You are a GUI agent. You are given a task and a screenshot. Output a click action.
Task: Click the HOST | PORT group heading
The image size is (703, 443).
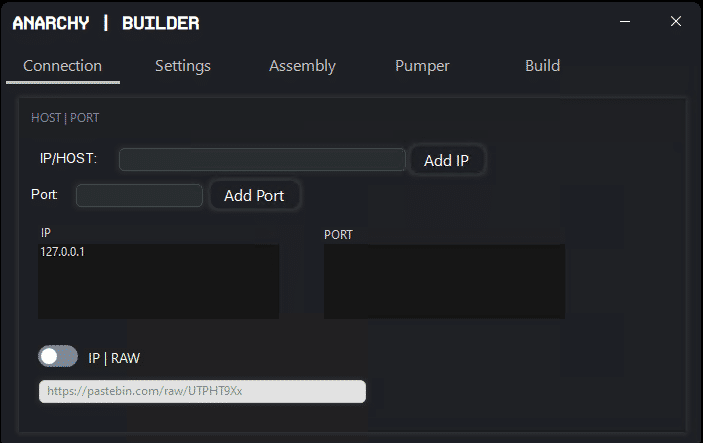[x=65, y=118]
